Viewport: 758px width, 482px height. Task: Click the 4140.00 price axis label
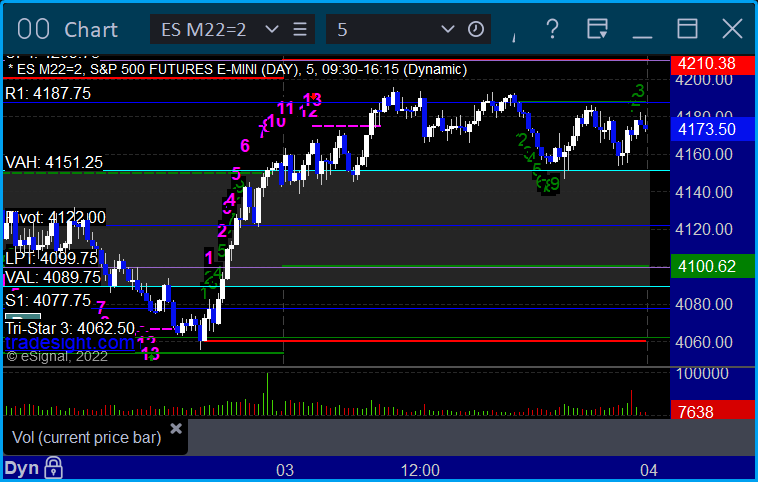point(704,192)
